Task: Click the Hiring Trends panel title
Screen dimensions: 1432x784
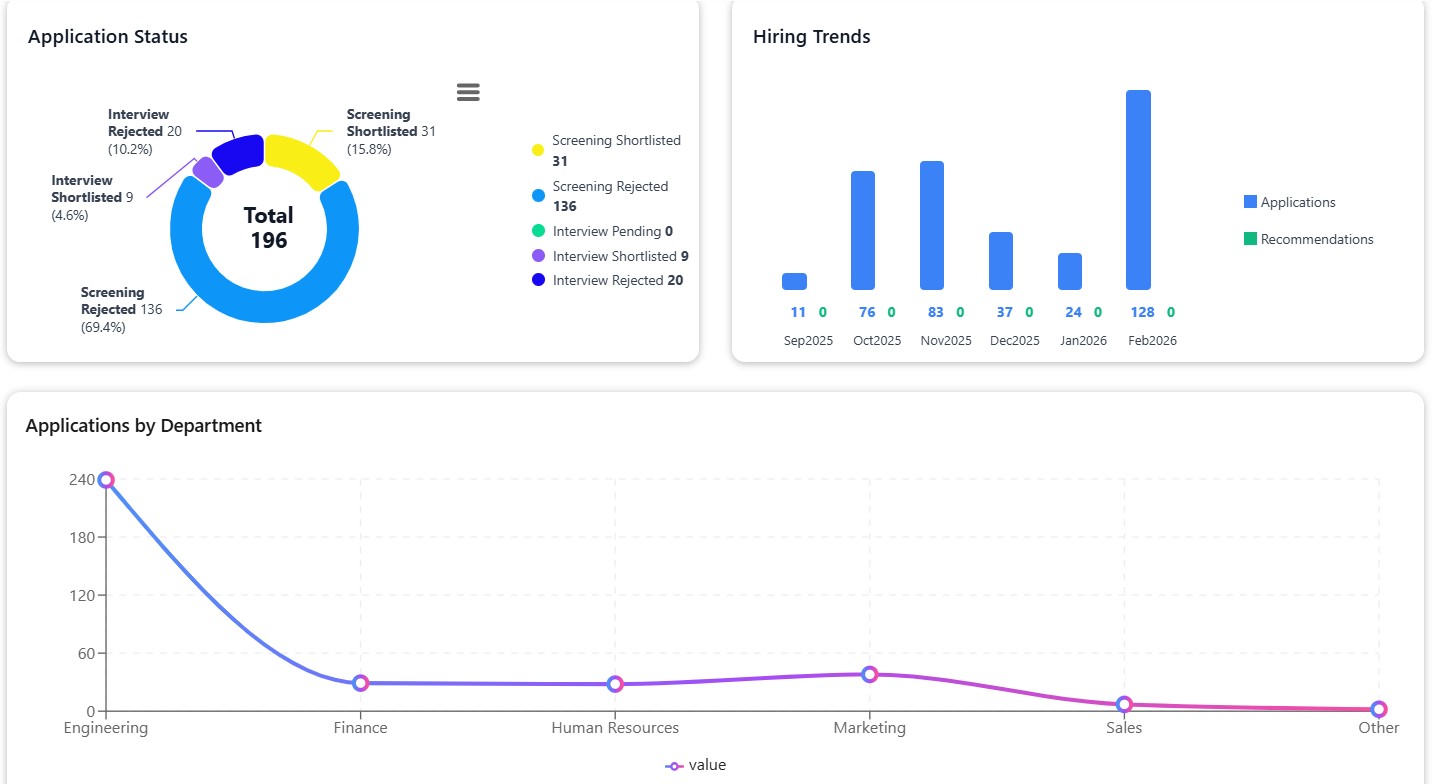Action: (811, 37)
